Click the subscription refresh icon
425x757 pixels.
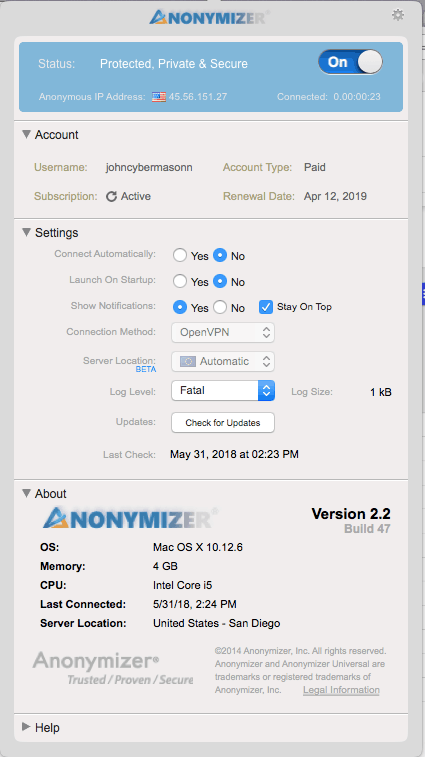click(x=112, y=196)
